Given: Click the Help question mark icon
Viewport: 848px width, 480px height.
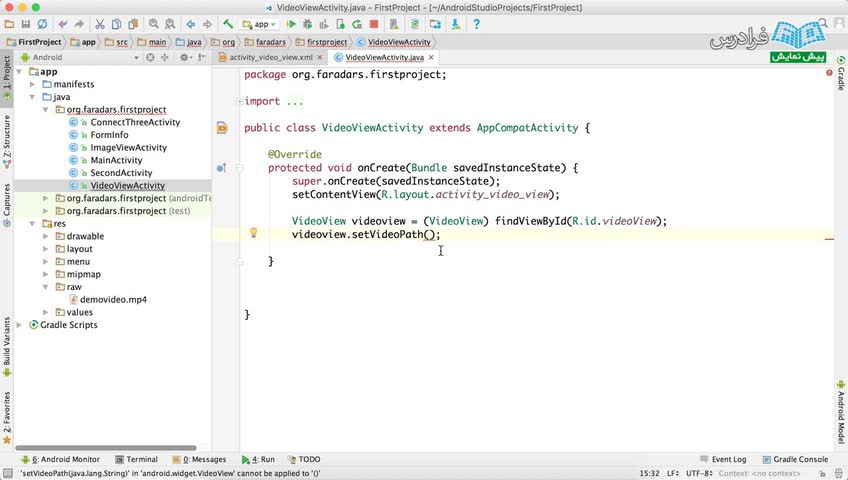Looking at the screenshot, I should [x=476, y=24].
